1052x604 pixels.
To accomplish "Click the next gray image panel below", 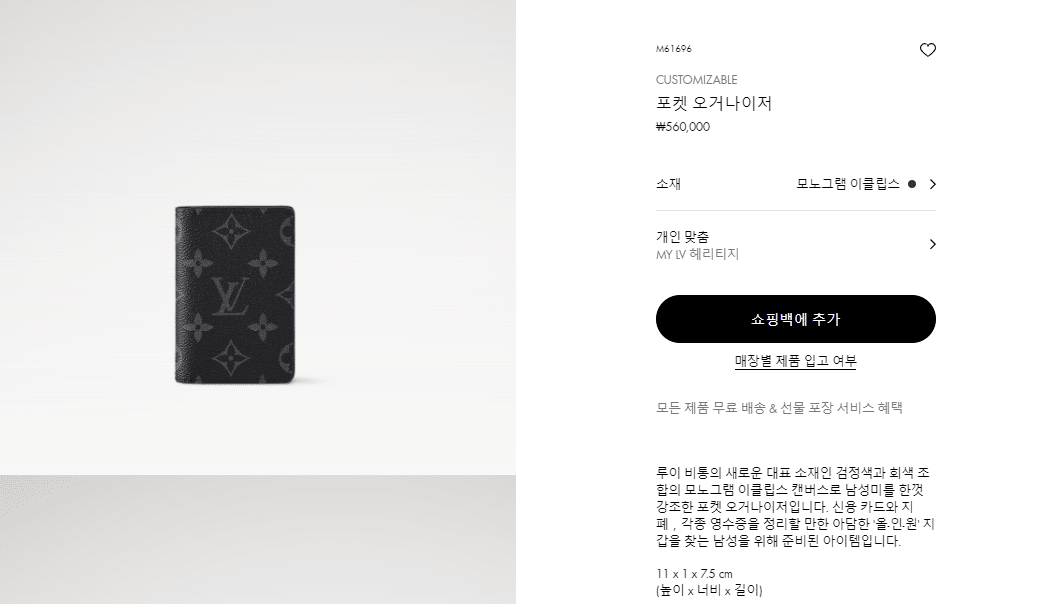I will point(258,540).
